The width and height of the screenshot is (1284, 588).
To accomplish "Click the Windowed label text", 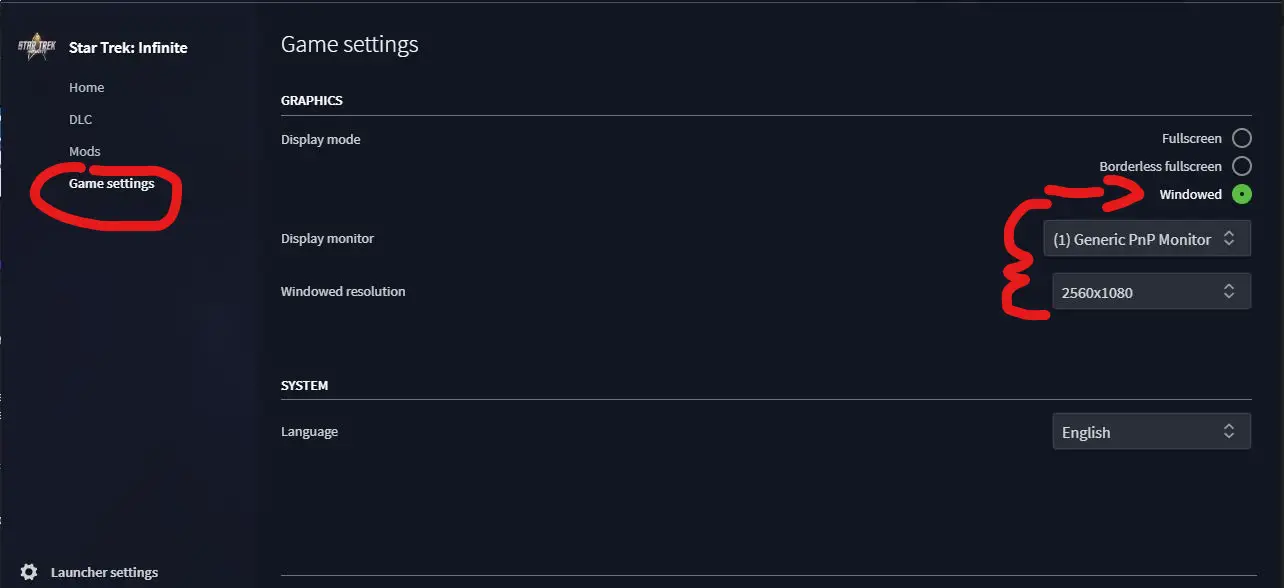I will [x=1190, y=195].
